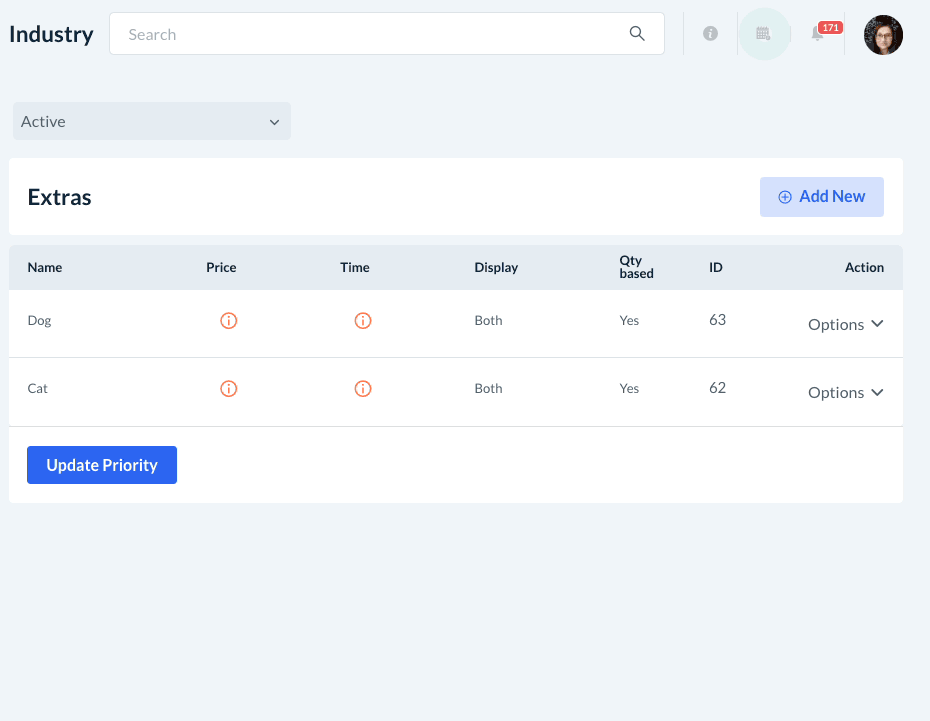
Task: Click the Name column header
Action: [45, 267]
